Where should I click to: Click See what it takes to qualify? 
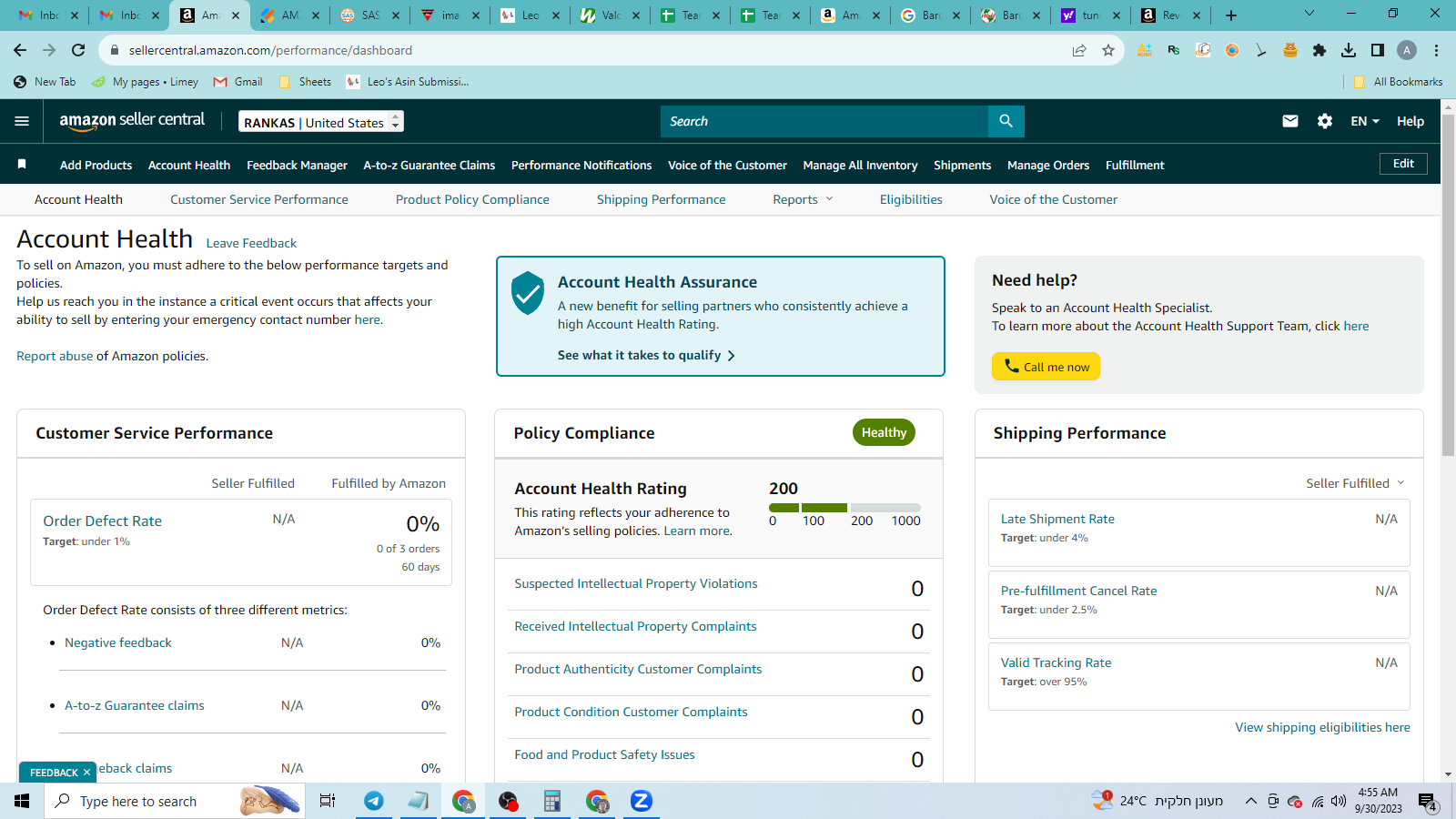click(x=646, y=355)
